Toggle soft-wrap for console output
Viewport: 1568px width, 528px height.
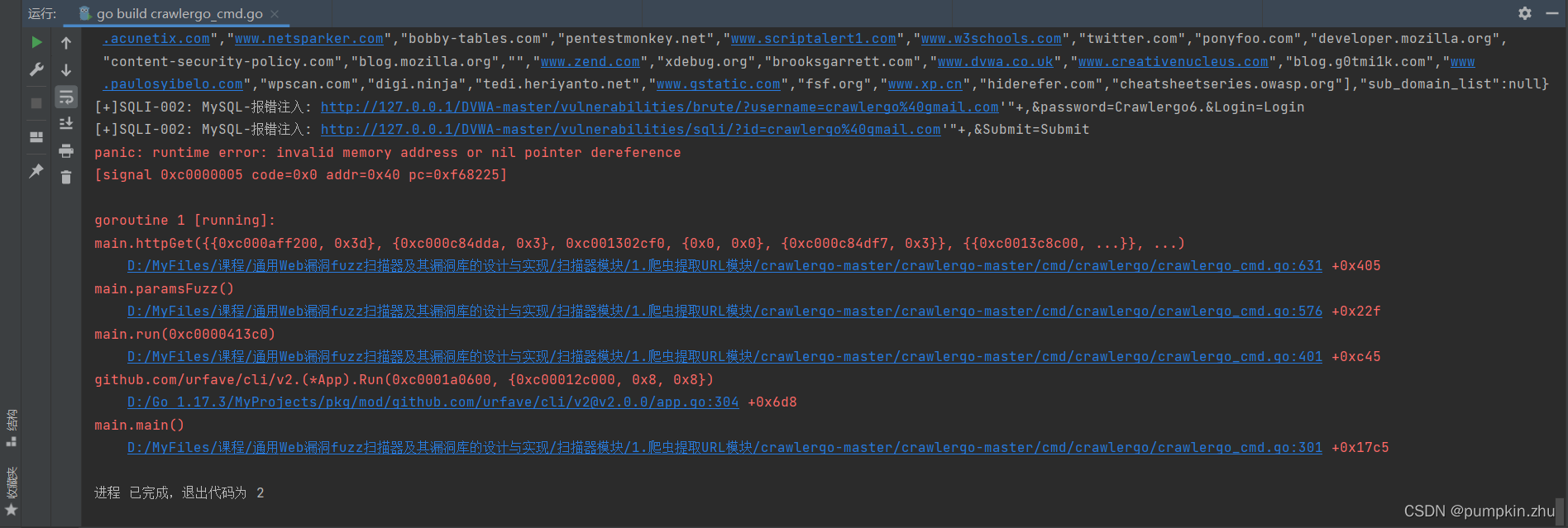tap(66, 98)
